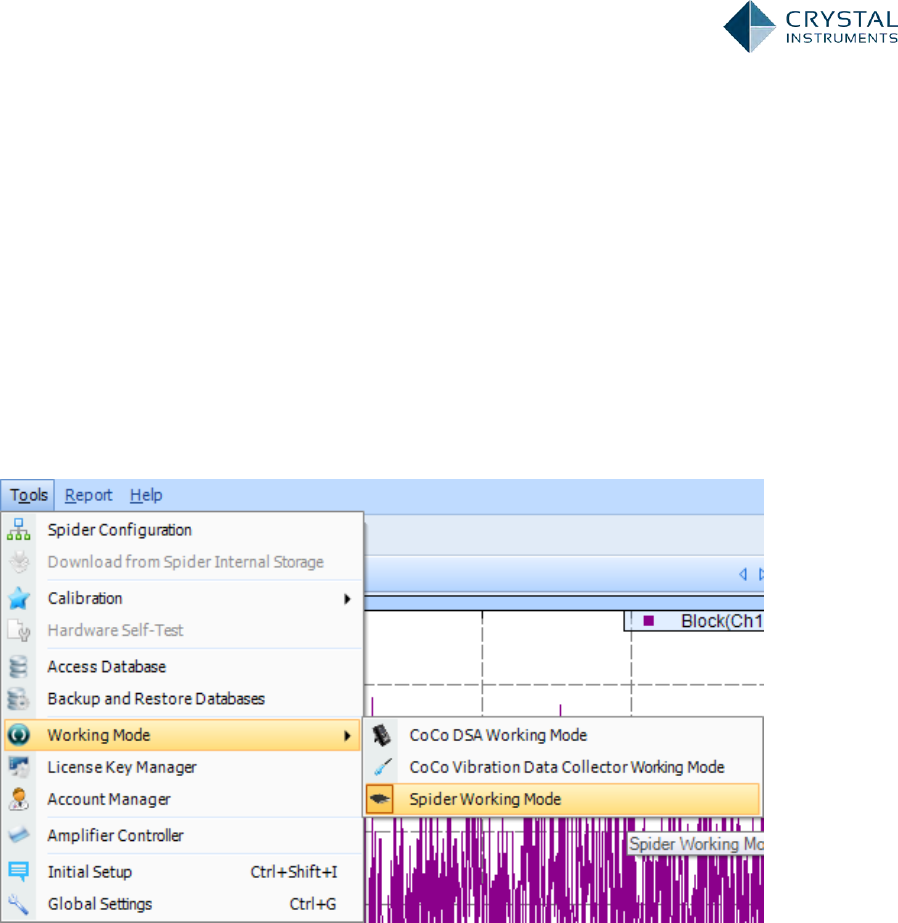Click the Access Database cylinder icon
Screen dimensions: 898x923
19,666
